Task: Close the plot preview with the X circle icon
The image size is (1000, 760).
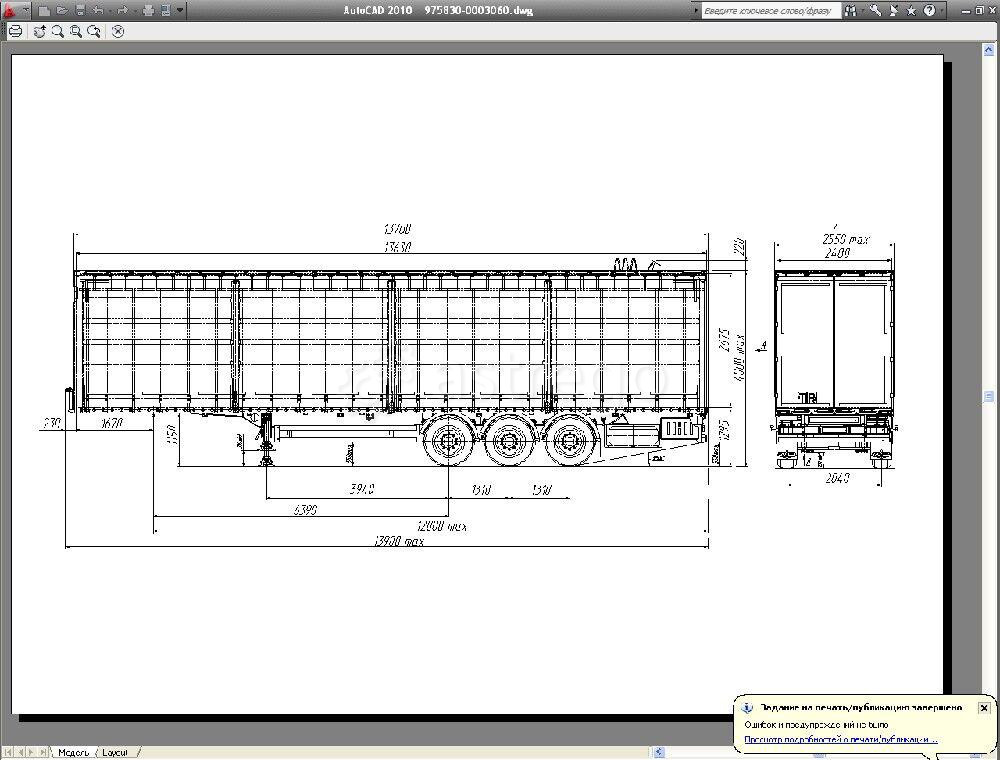Action: pyautogui.click(x=118, y=31)
